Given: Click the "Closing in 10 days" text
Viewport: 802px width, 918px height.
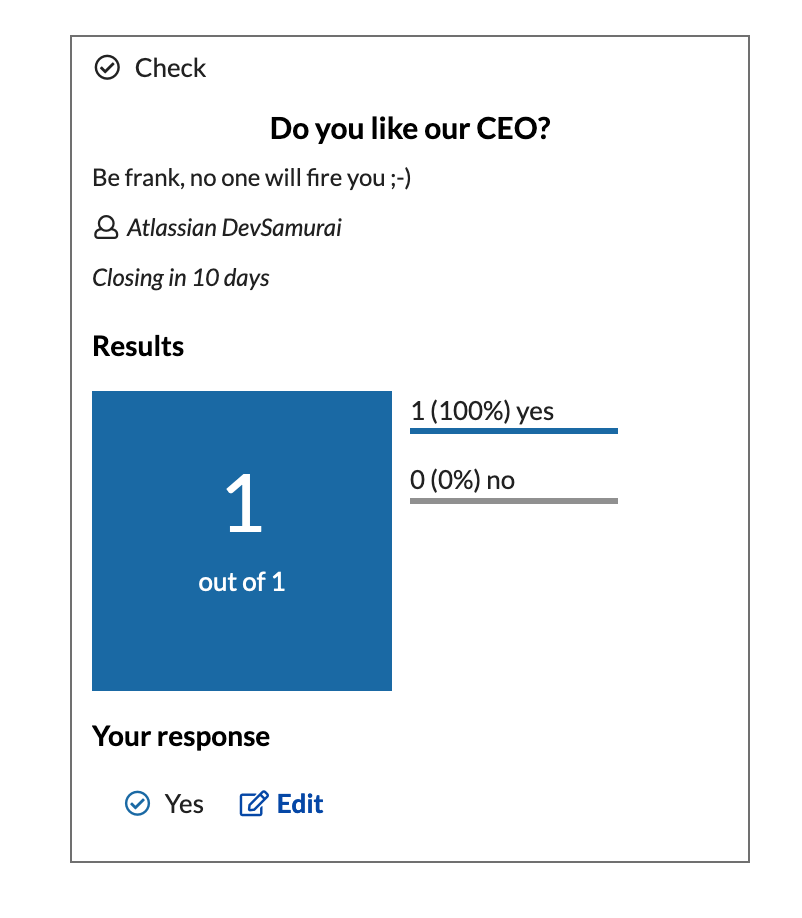Looking at the screenshot, I should (181, 278).
